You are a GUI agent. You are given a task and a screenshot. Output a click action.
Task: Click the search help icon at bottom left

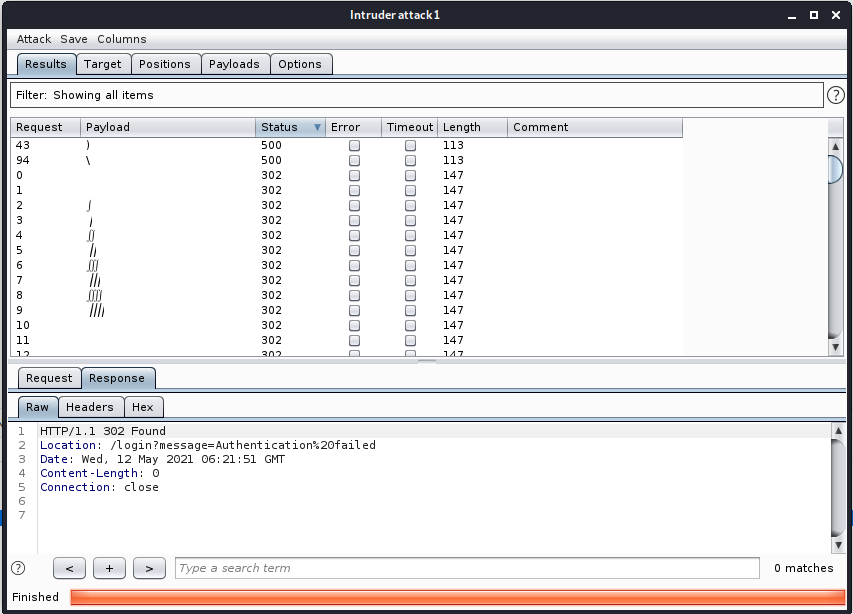coord(18,568)
